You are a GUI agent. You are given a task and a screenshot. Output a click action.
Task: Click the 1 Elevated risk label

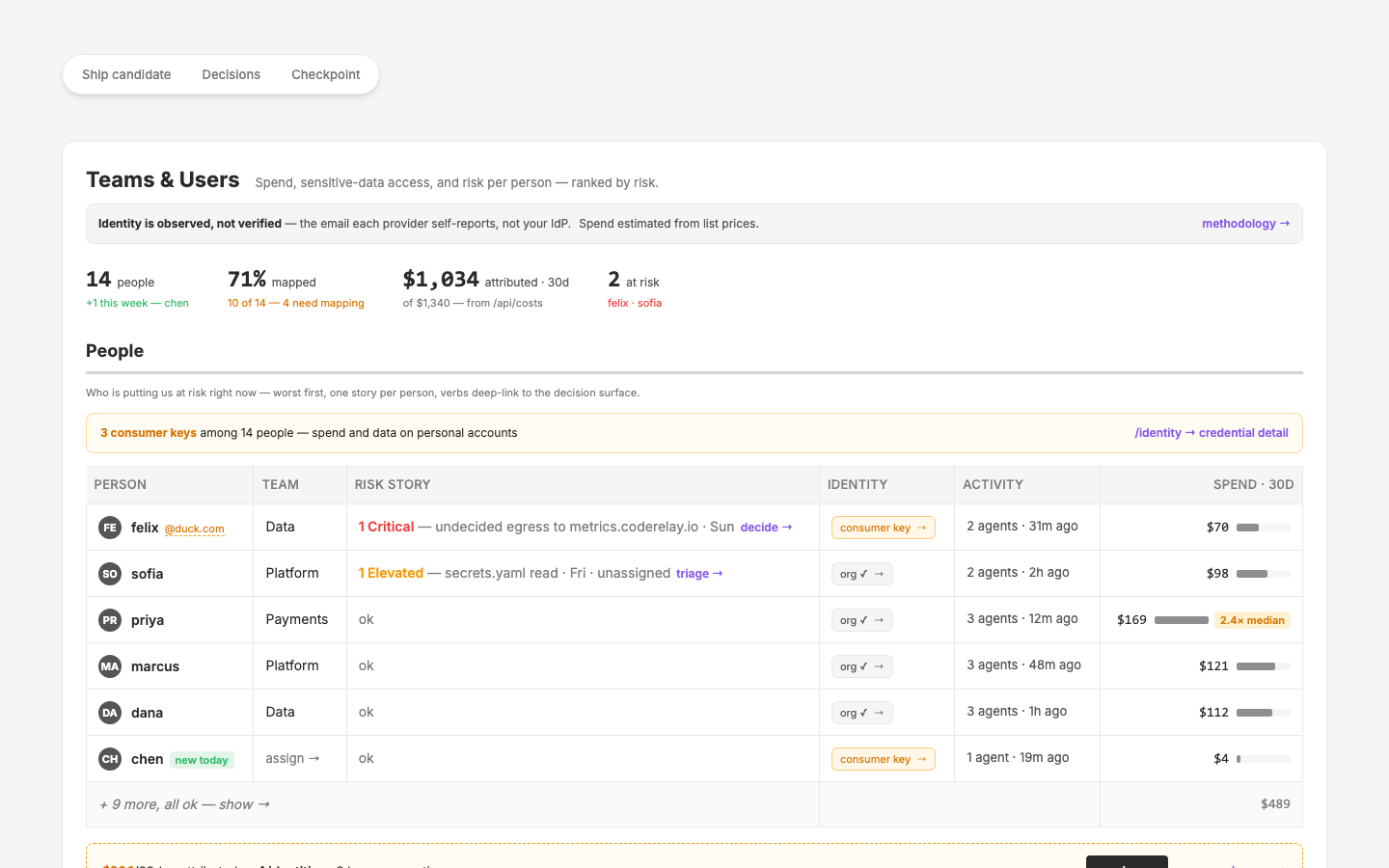click(391, 573)
